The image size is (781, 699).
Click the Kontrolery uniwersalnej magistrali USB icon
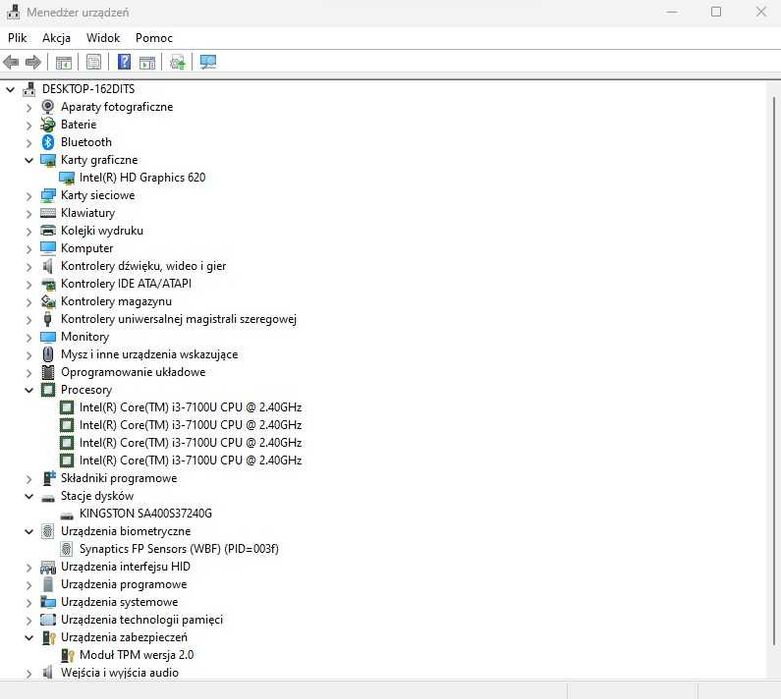pyautogui.click(x=48, y=319)
